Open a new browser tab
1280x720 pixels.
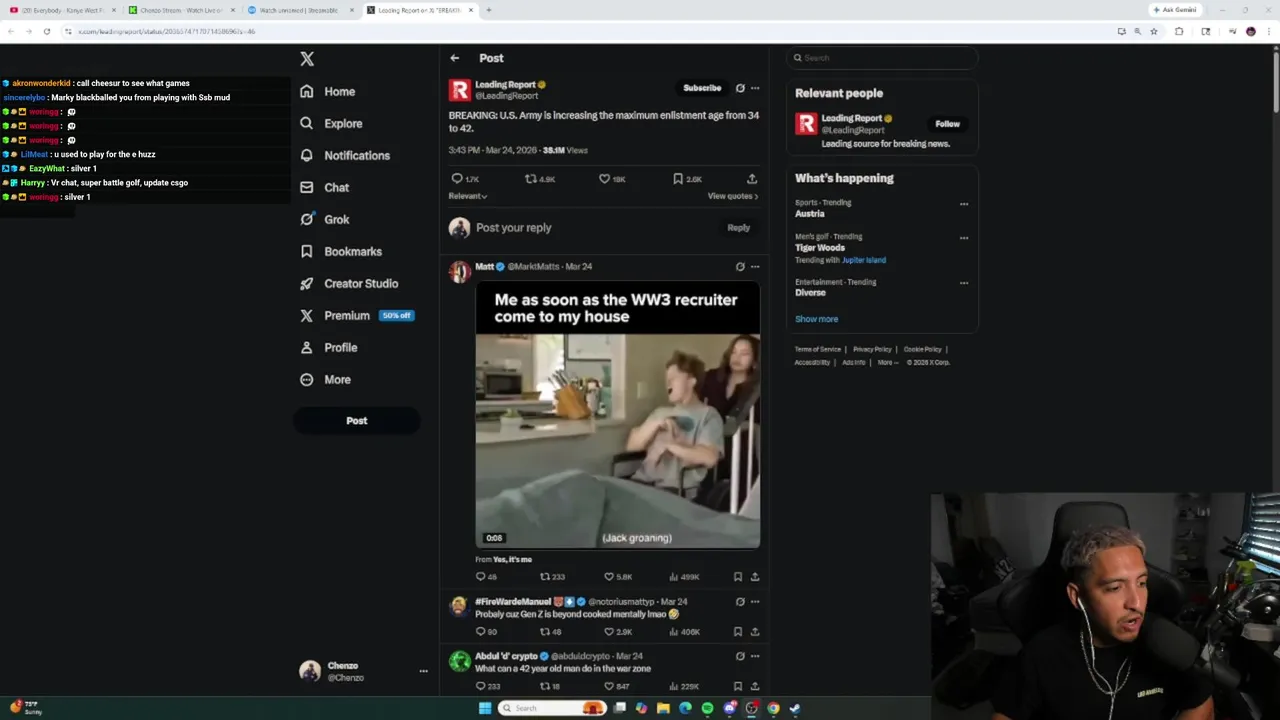pos(489,10)
